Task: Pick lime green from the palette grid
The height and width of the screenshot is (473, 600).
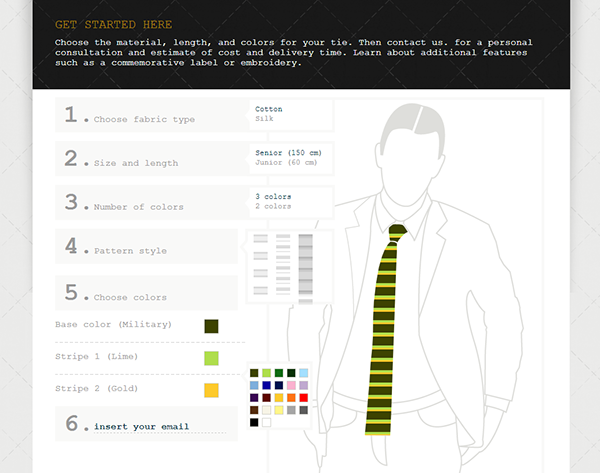Action: 267,373
